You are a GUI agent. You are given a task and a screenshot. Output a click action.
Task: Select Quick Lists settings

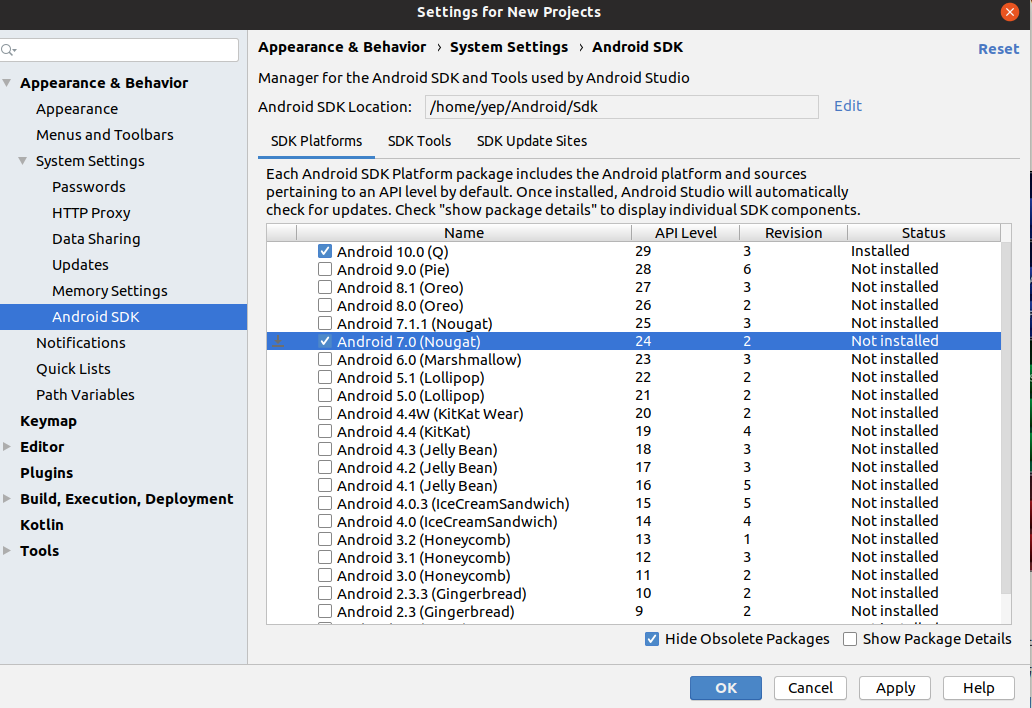73,369
